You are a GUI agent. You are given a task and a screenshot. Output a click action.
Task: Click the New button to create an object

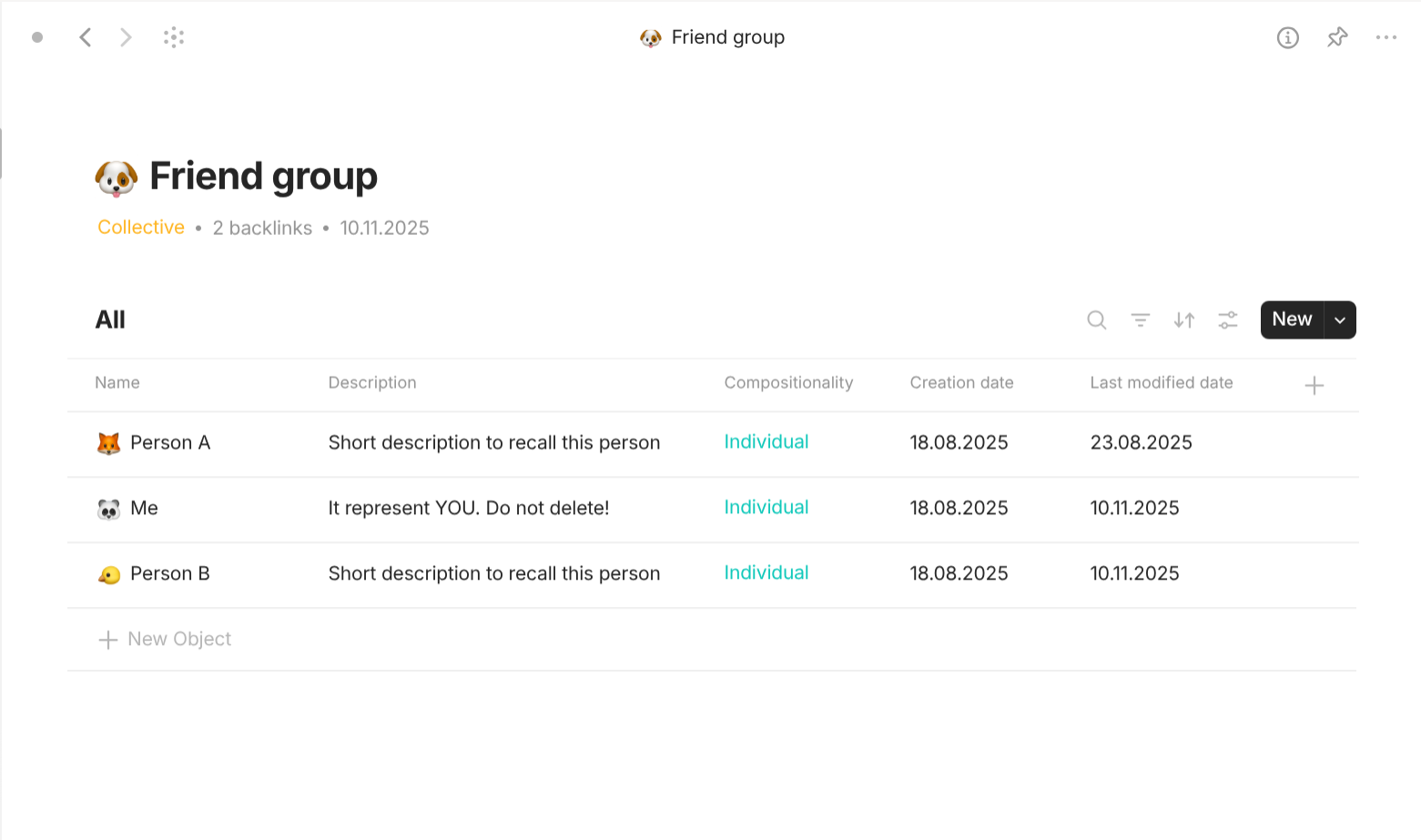coord(1291,319)
